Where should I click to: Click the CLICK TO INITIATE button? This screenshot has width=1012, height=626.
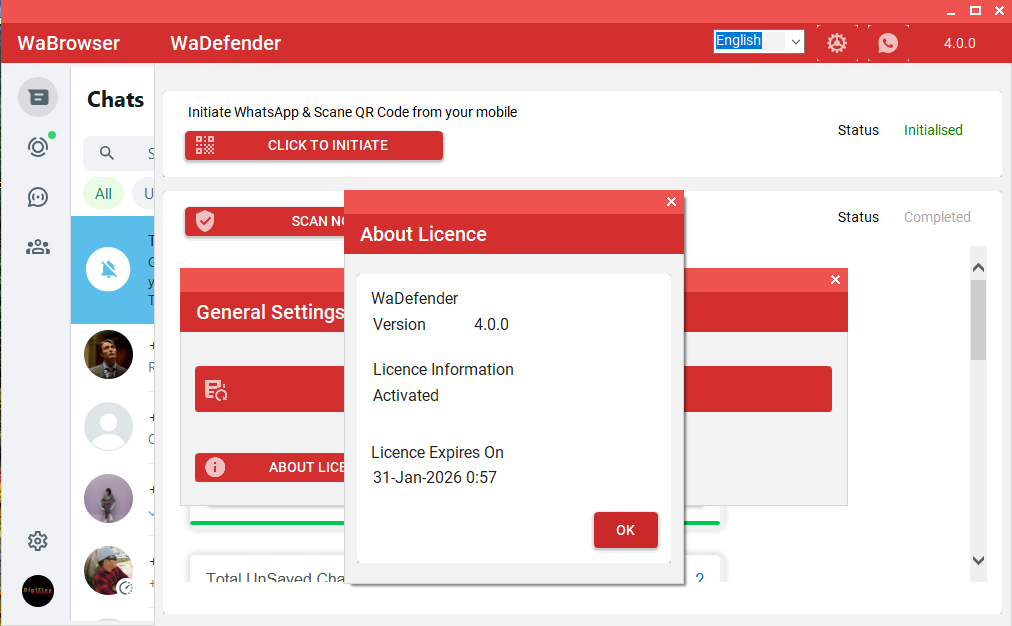click(x=314, y=145)
